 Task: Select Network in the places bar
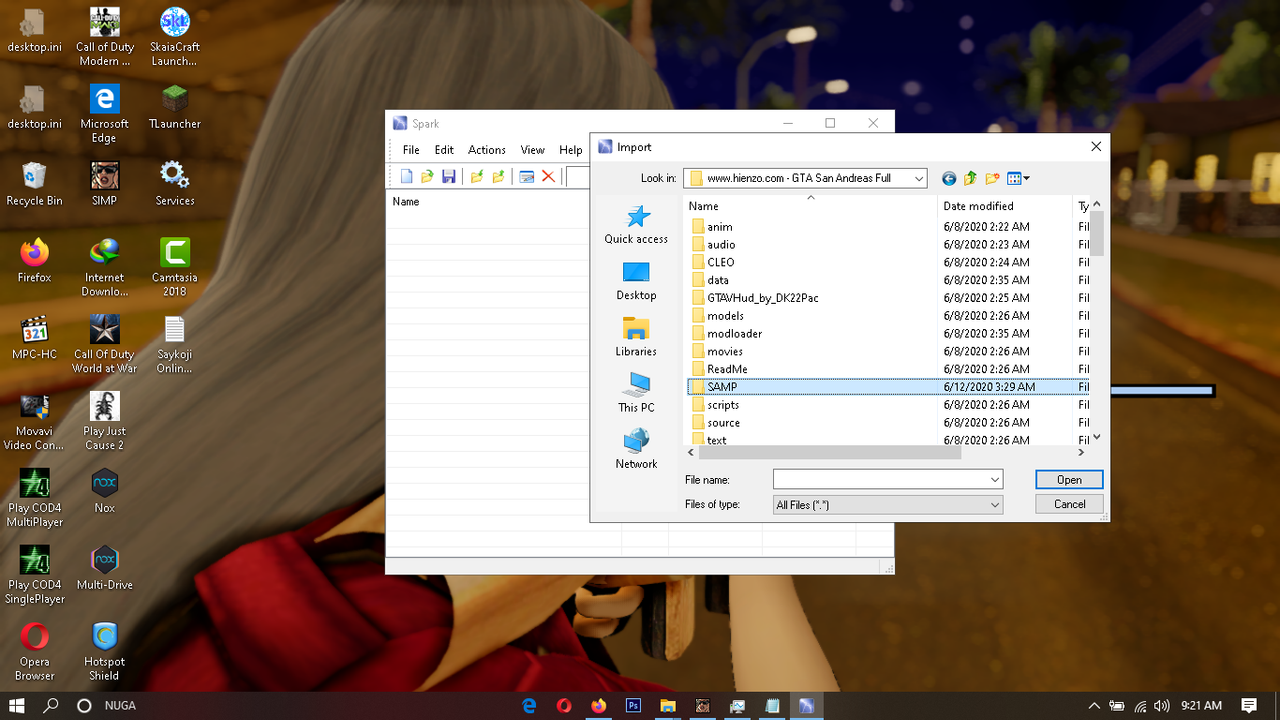click(636, 449)
